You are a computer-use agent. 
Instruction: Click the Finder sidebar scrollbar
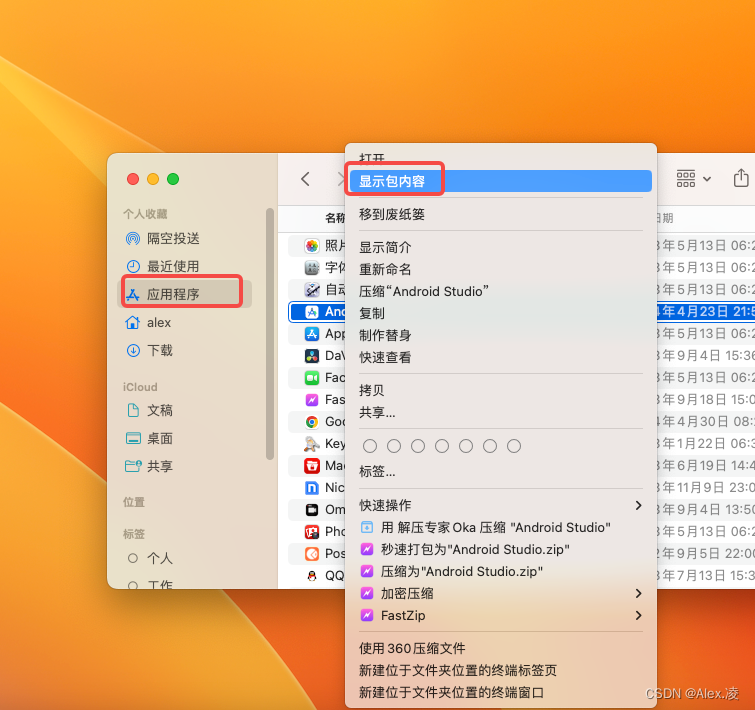(x=270, y=334)
